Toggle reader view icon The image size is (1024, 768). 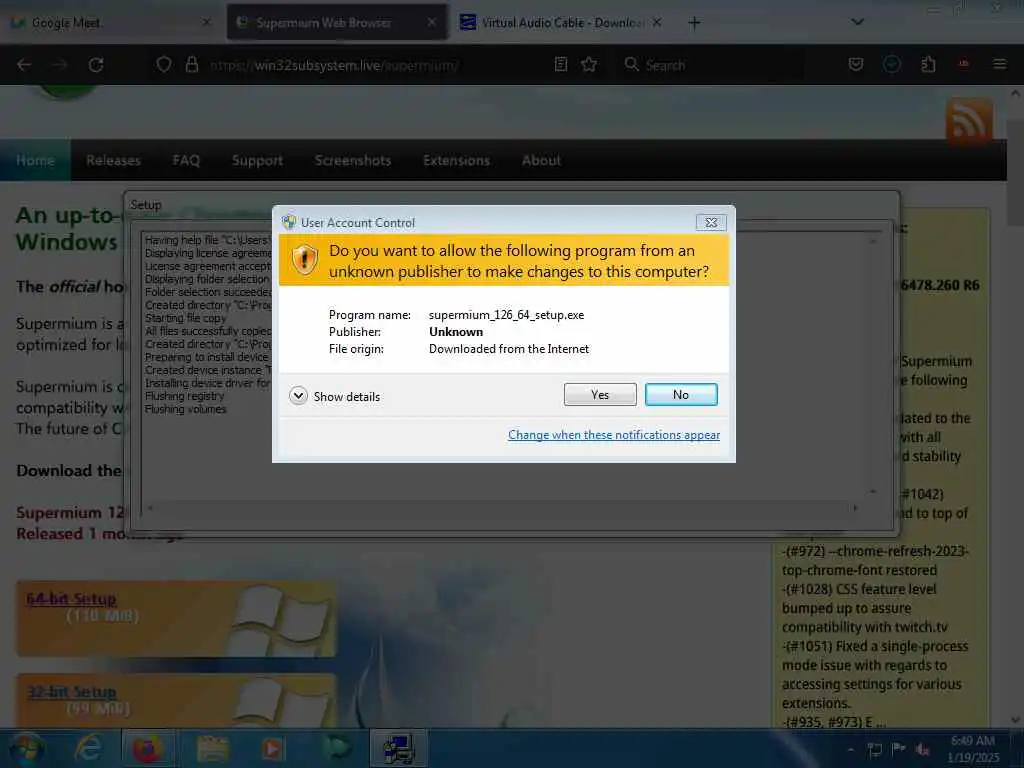(560, 65)
